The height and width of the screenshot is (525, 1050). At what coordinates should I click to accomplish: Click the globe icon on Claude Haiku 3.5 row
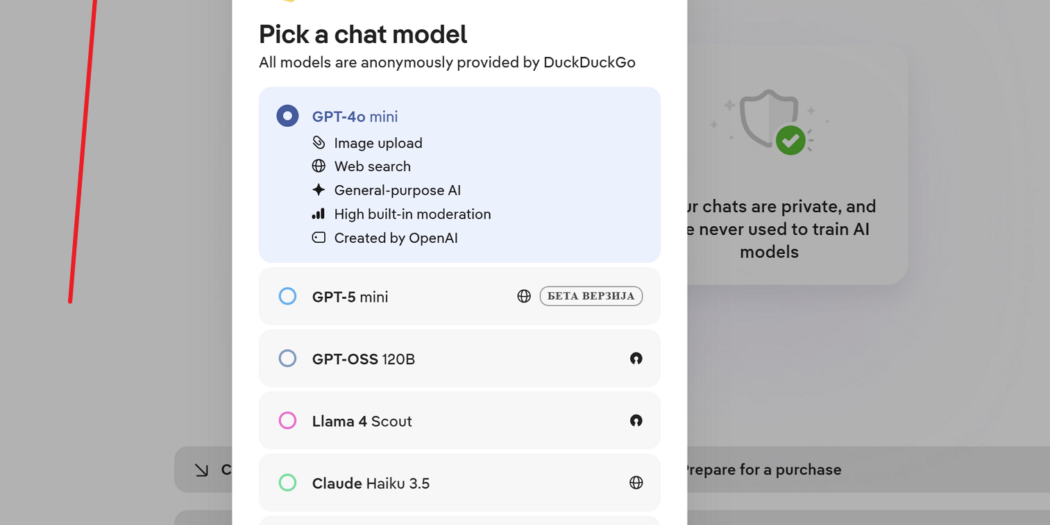(x=636, y=483)
